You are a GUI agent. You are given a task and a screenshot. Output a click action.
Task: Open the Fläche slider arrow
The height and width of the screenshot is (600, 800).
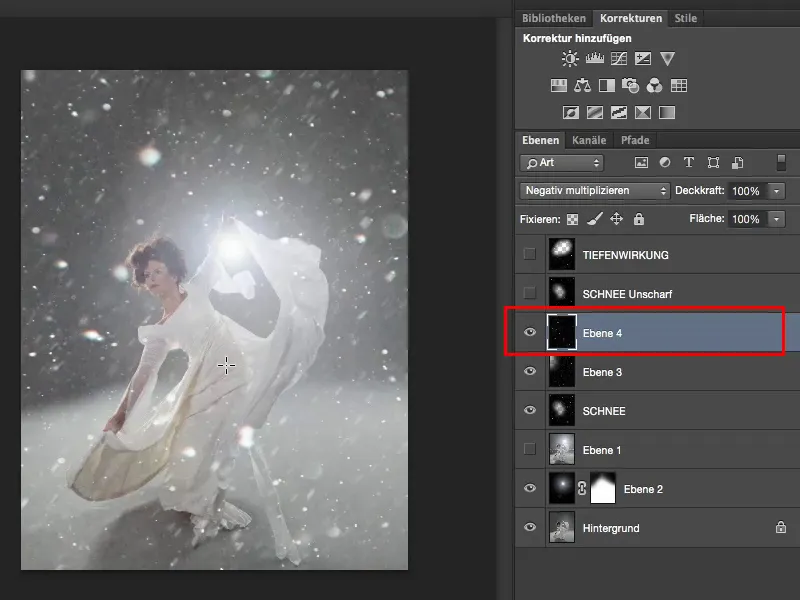pyautogui.click(x=777, y=219)
